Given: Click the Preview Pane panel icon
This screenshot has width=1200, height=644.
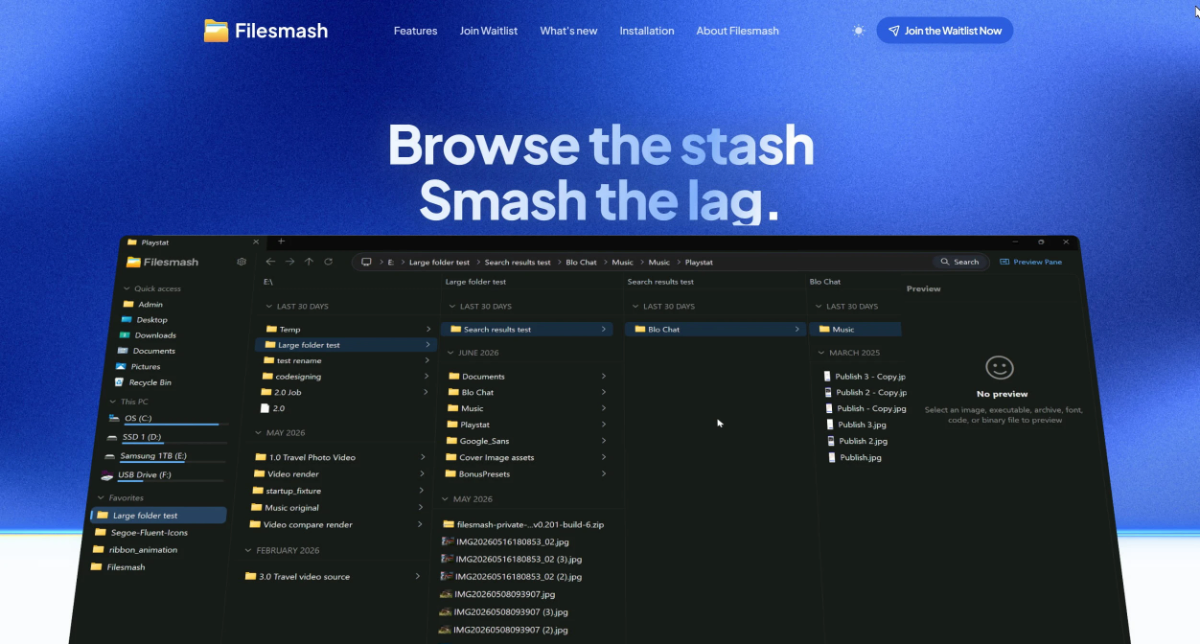Looking at the screenshot, I should [x=1004, y=262].
